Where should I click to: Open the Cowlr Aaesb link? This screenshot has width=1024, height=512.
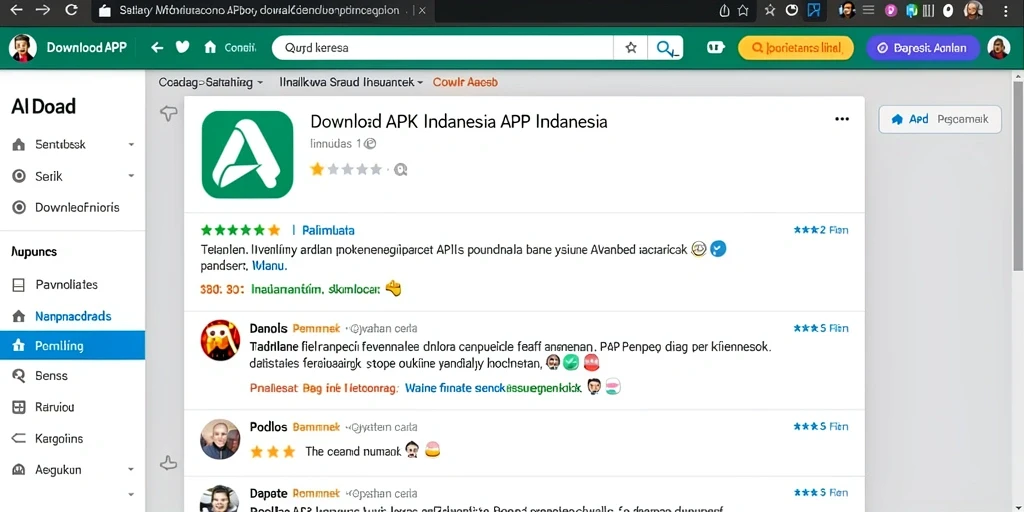[466, 82]
